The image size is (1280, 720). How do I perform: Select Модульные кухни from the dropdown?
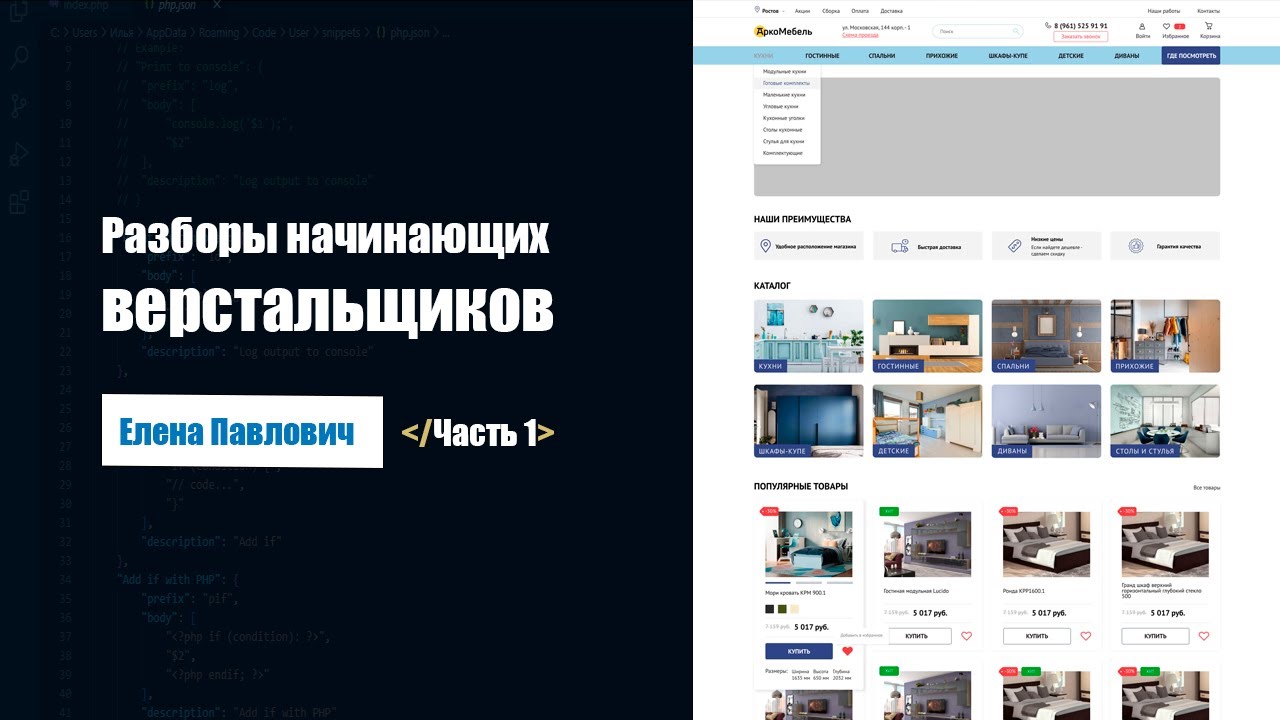(787, 72)
